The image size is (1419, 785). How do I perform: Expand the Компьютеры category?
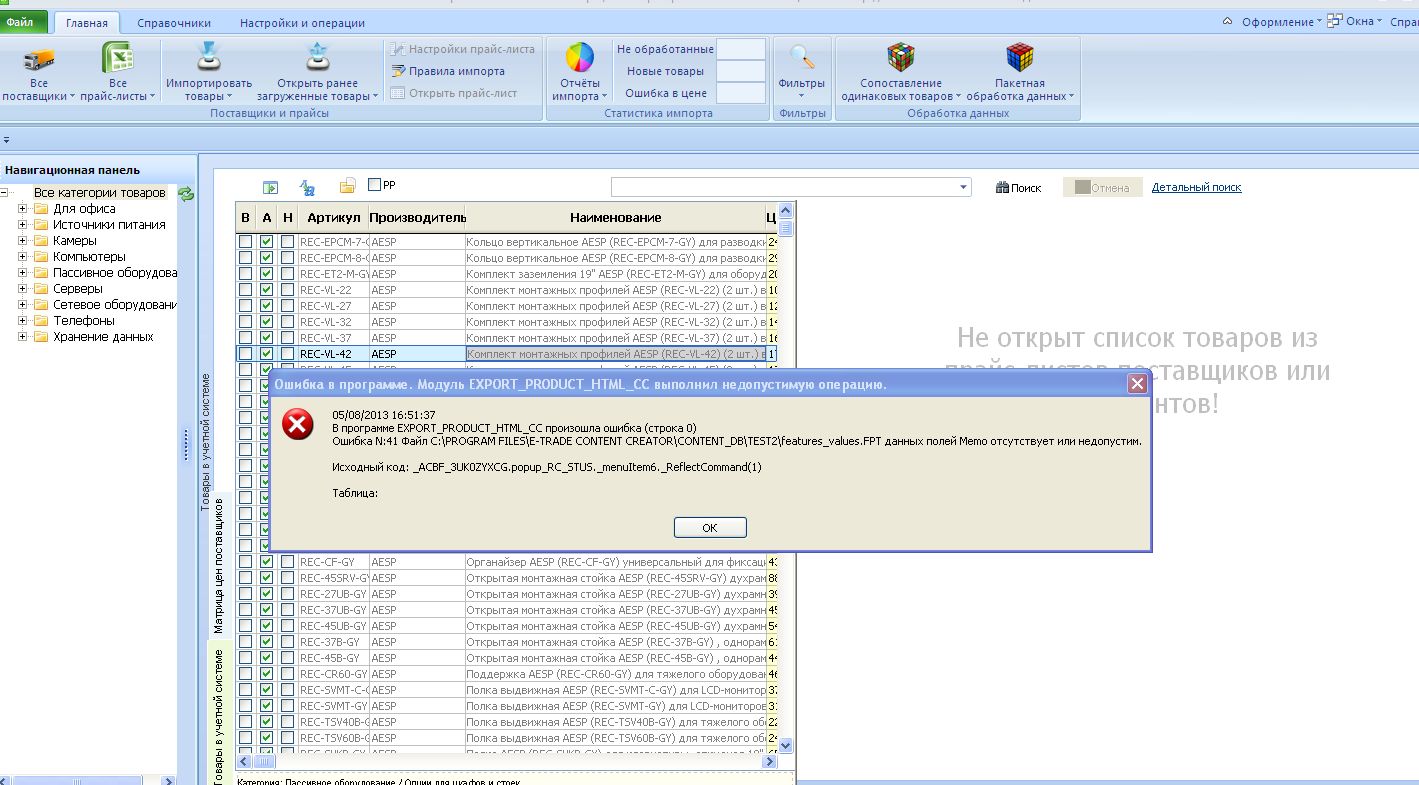click(x=23, y=257)
